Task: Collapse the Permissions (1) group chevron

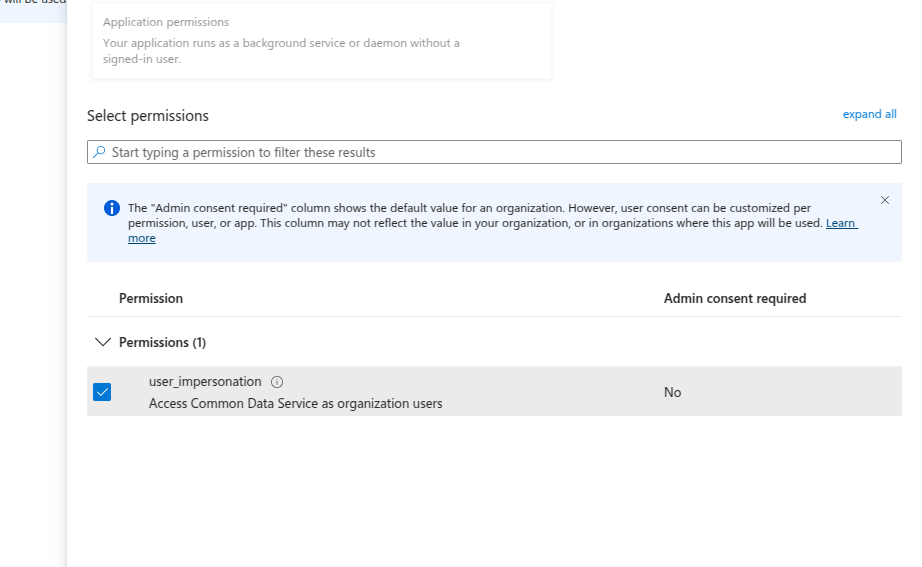Action: [x=103, y=342]
